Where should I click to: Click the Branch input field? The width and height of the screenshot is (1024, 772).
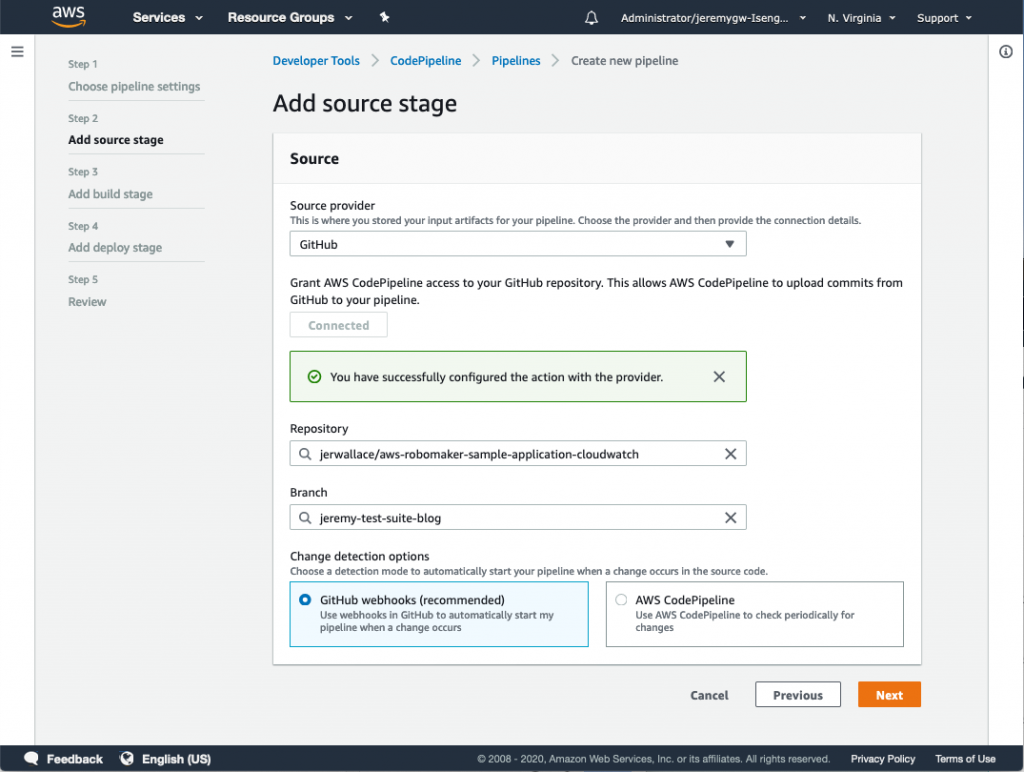518,518
